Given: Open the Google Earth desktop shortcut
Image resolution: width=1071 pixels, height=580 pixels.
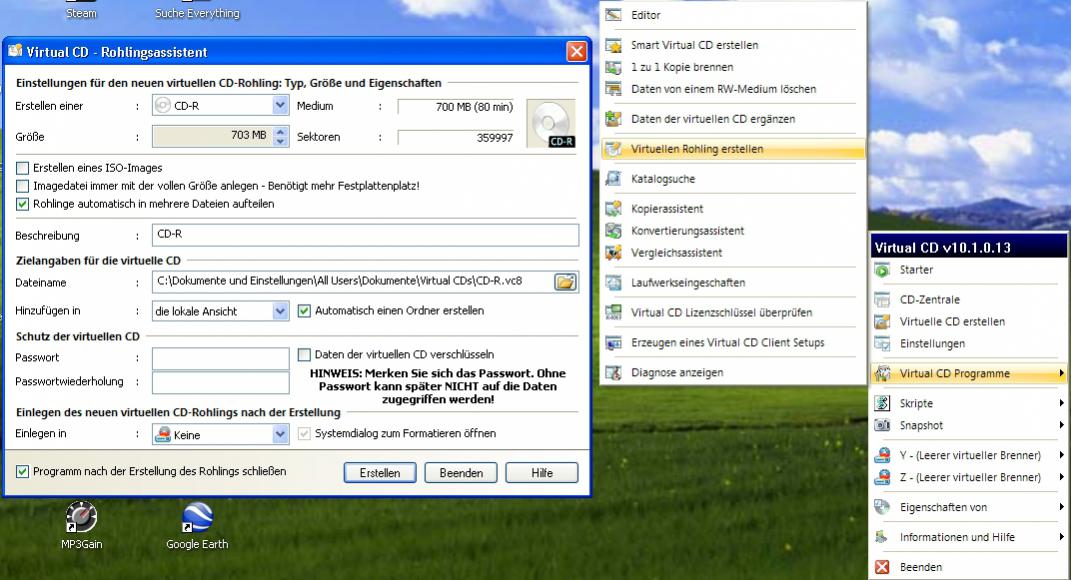Looking at the screenshot, I should [197, 525].
